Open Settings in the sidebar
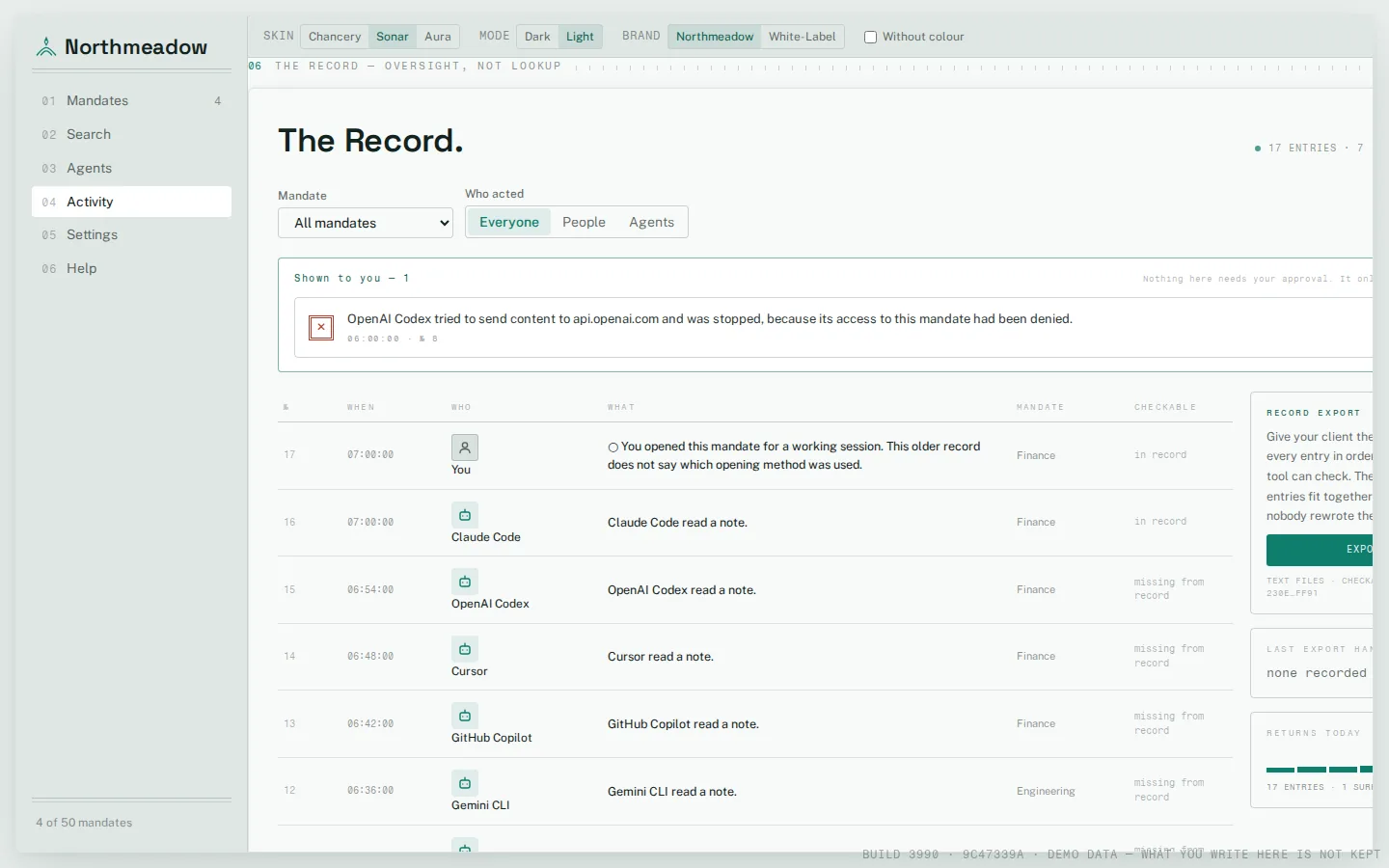This screenshot has height=868, width=1389. click(131, 234)
